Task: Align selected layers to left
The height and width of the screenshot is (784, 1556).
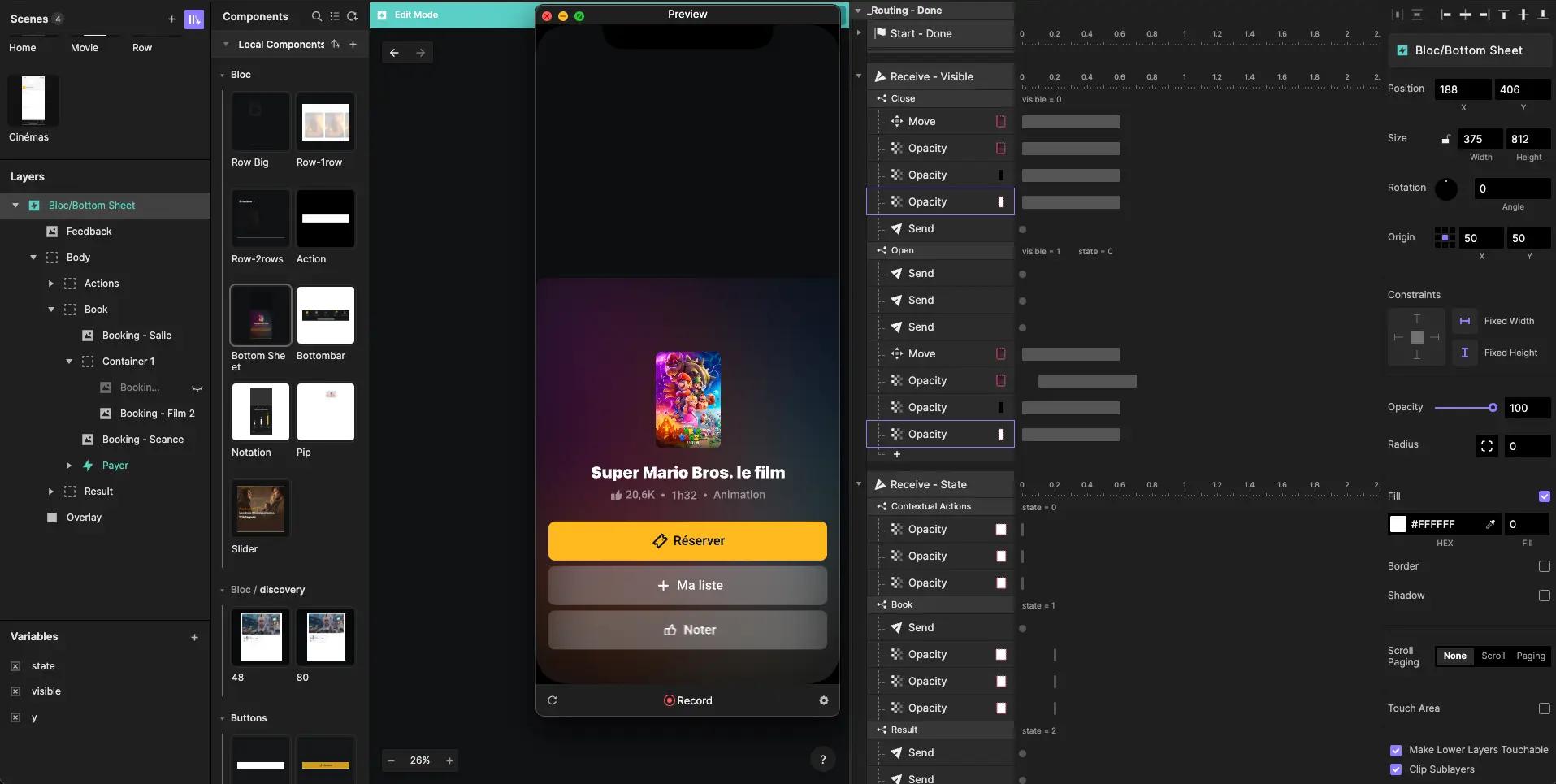Action: pyautogui.click(x=1445, y=15)
